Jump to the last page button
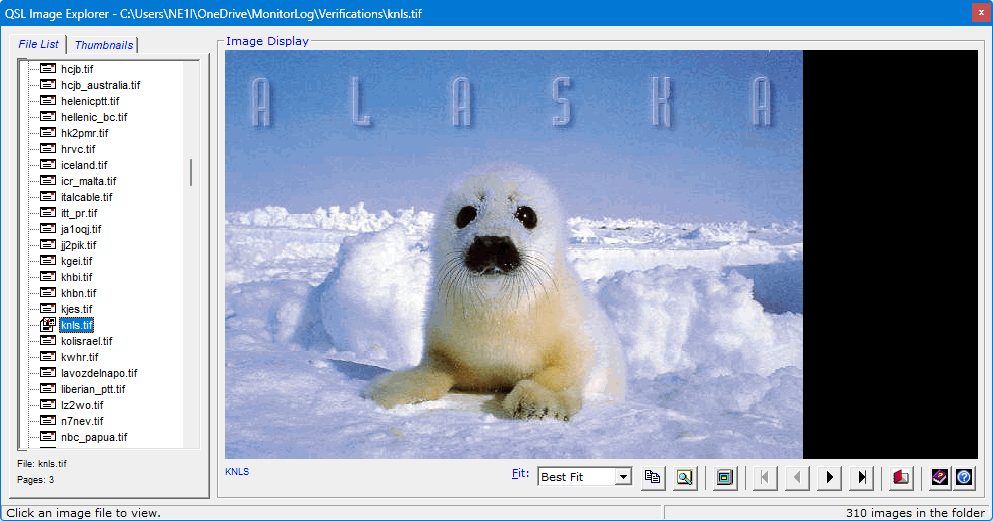 tap(861, 477)
